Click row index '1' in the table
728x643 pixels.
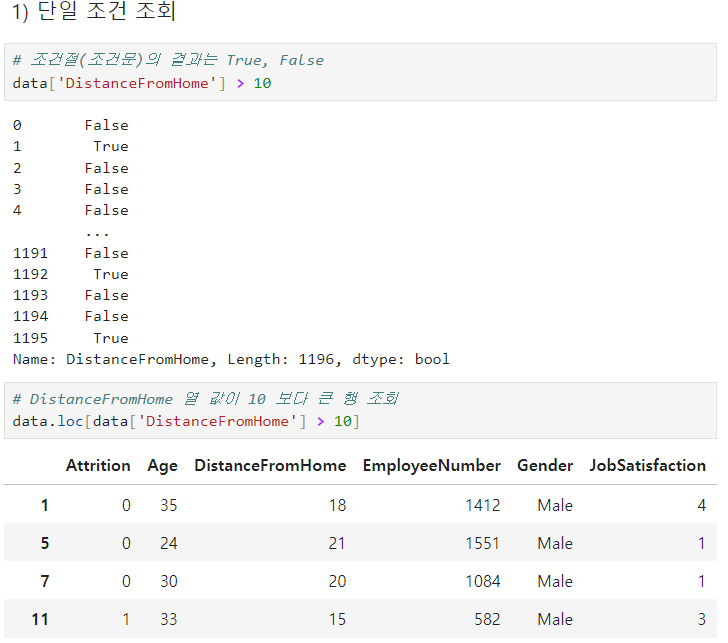click(45, 505)
